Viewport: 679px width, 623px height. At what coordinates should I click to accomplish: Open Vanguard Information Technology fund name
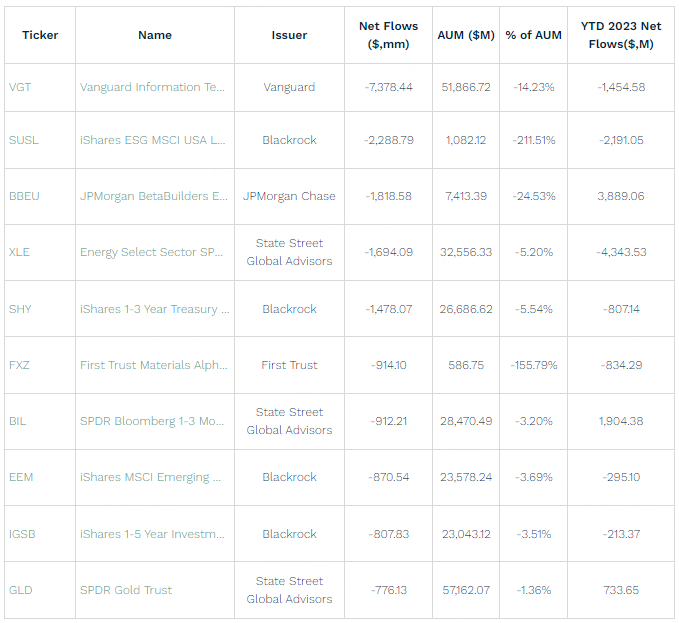(x=152, y=87)
